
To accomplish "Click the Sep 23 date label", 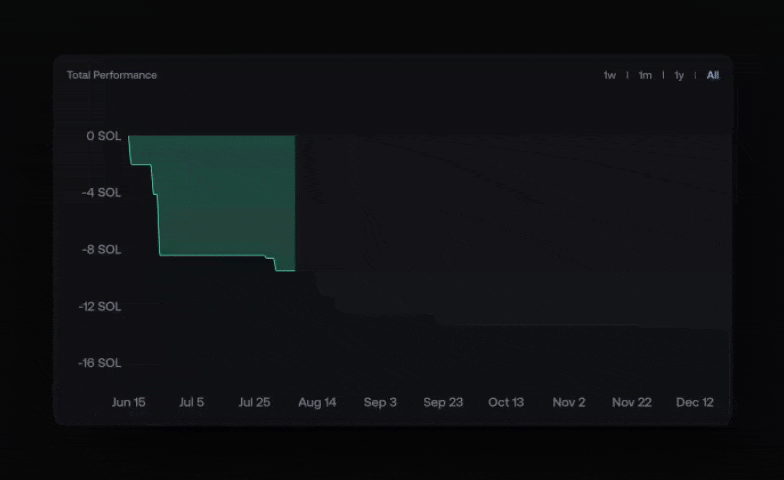I will point(443,403).
